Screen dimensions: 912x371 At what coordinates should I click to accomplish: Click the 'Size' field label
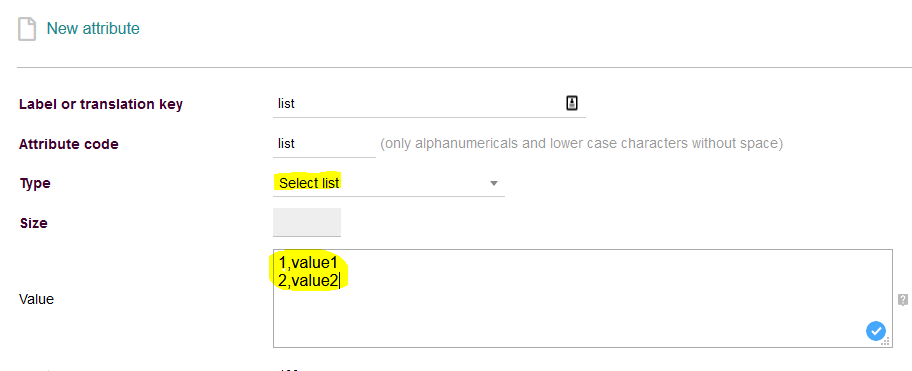(x=33, y=223)
